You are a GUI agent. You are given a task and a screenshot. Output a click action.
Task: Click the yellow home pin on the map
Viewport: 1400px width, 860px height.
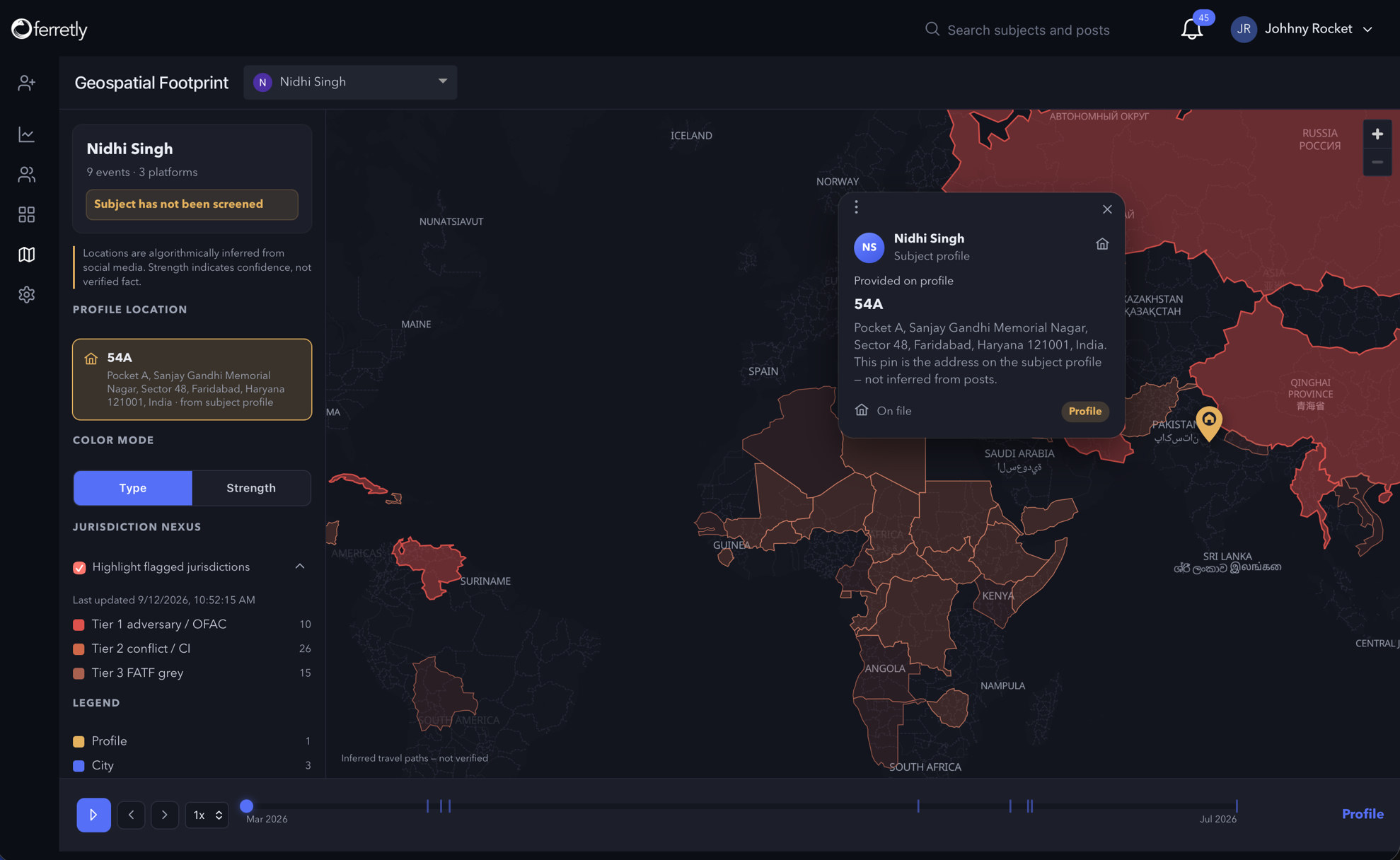[x=1209, y=422]
